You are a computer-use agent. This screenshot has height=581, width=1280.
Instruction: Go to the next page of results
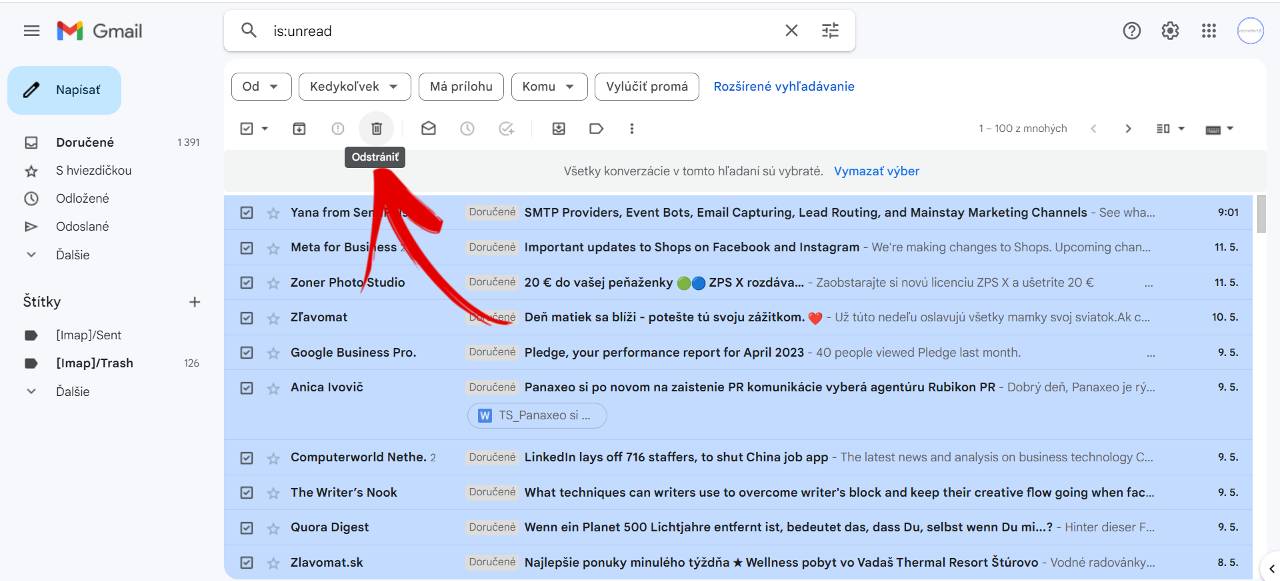[x=1128, y=128]
